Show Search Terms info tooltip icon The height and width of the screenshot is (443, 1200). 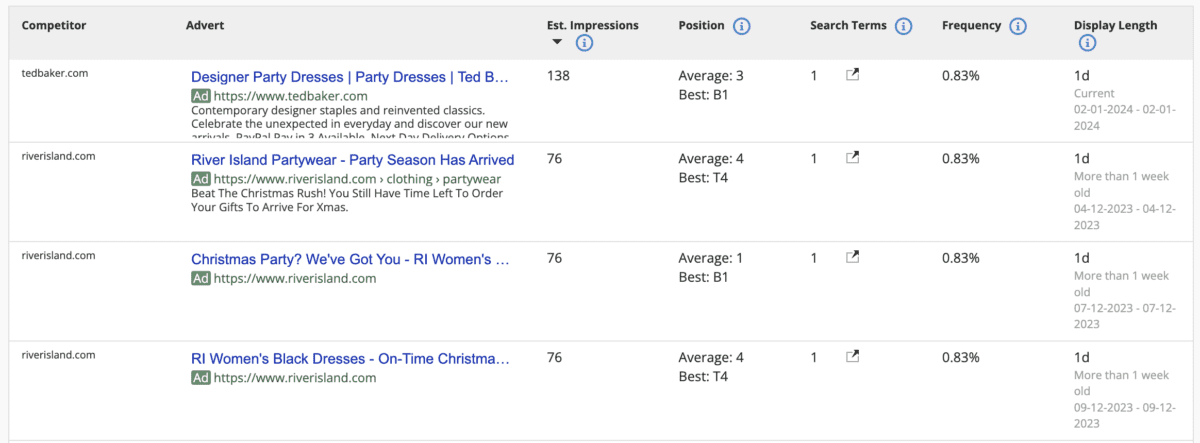(x=904, y=26)
